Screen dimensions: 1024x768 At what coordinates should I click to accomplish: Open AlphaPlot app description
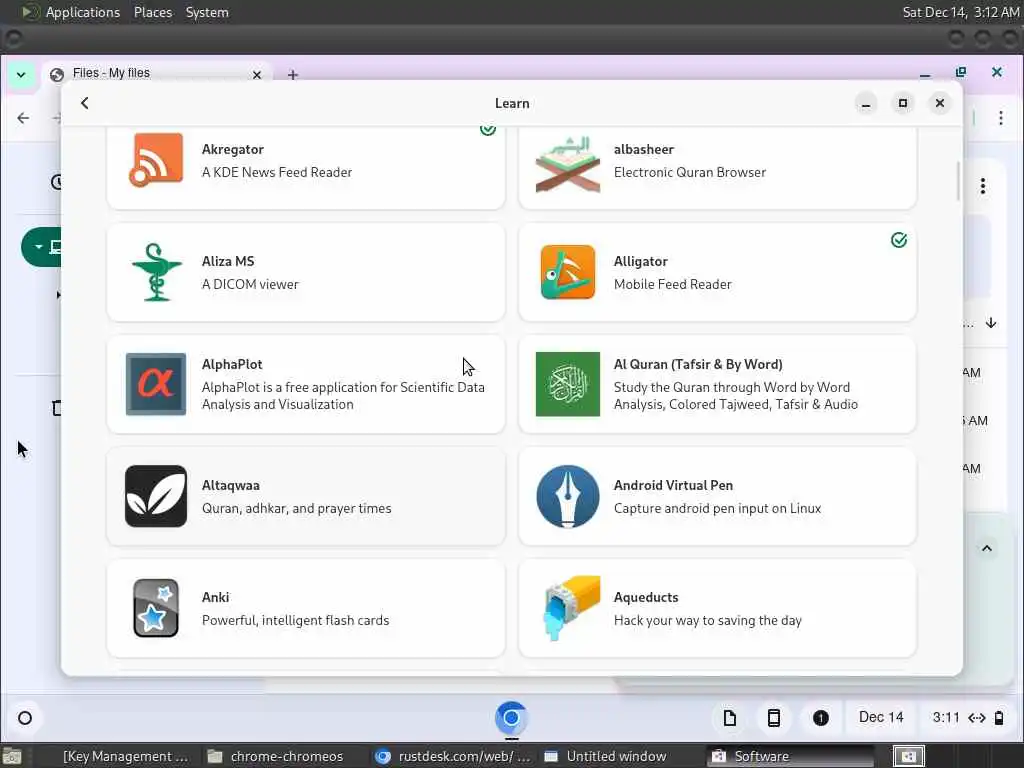click(306, 384)
